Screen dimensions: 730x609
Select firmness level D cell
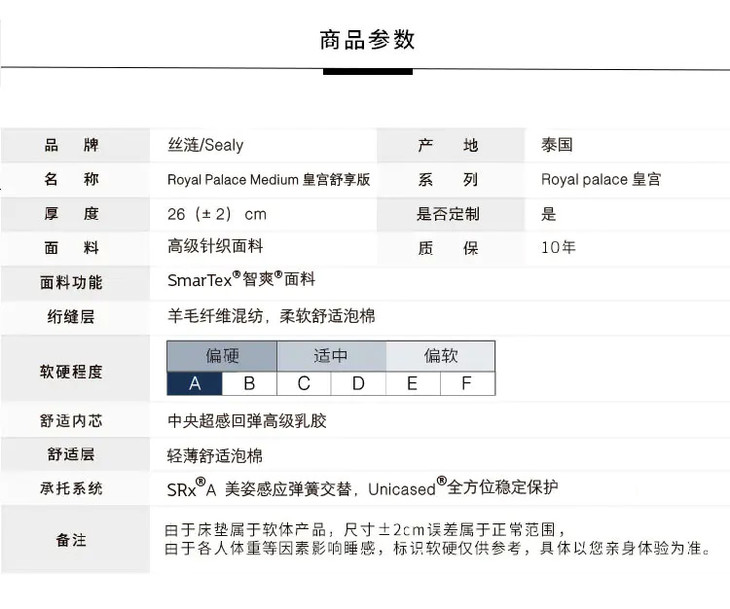358,383
